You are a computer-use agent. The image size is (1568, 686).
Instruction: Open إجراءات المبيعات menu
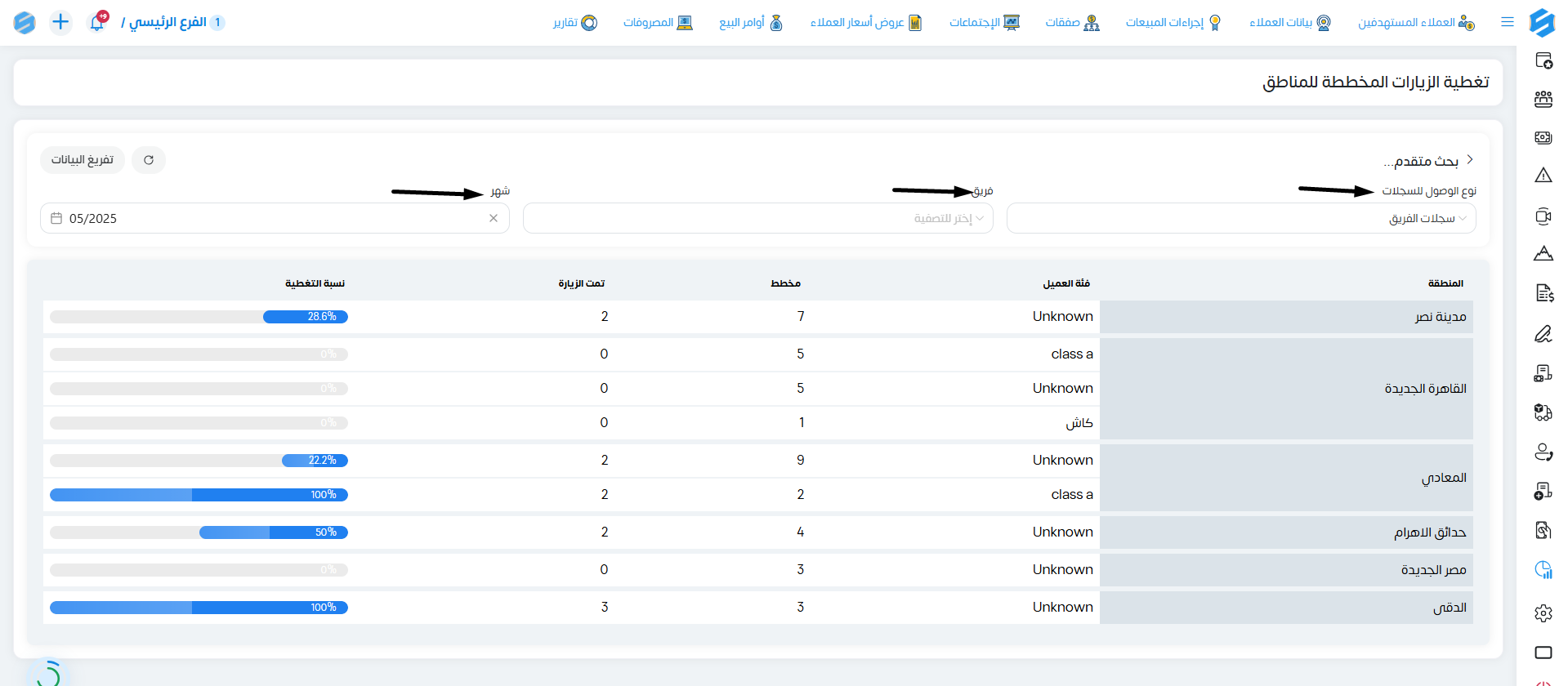tap(1173, 22)
